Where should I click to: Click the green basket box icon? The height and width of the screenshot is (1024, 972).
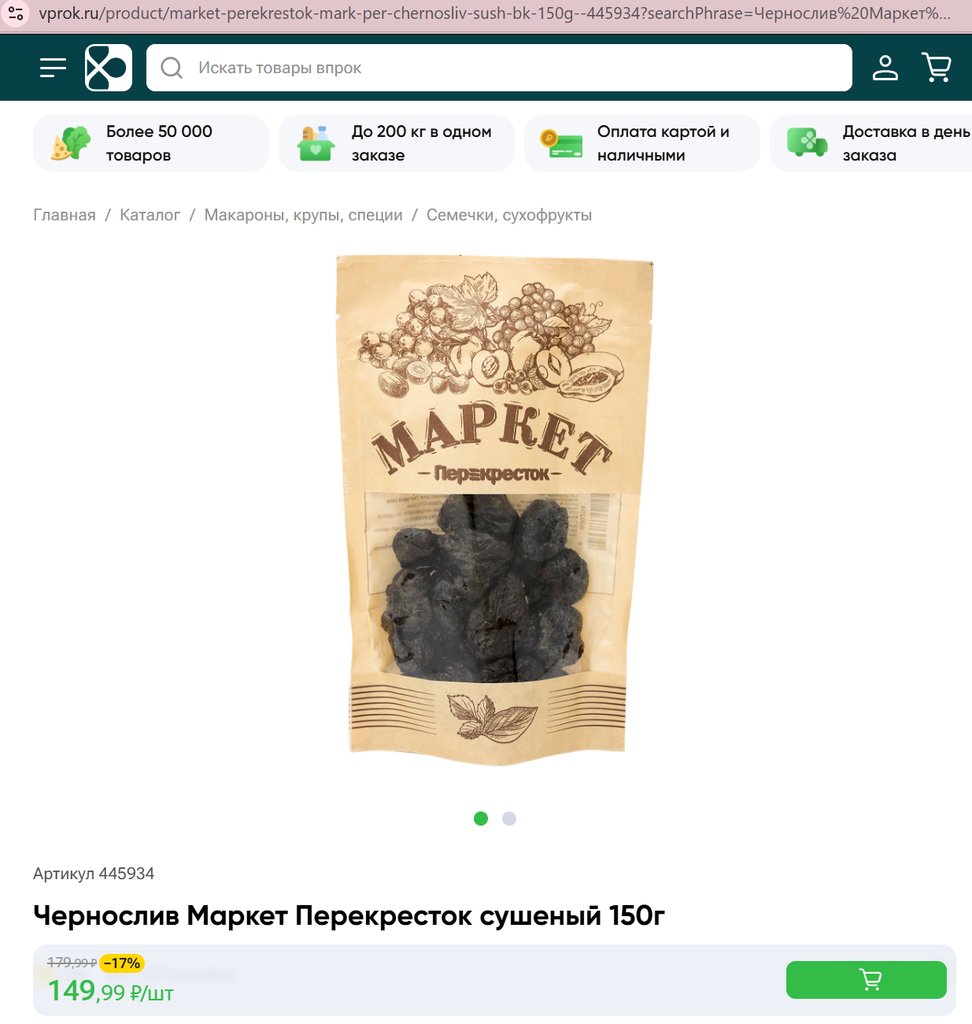pyautogui.click(x=316, y=143)
